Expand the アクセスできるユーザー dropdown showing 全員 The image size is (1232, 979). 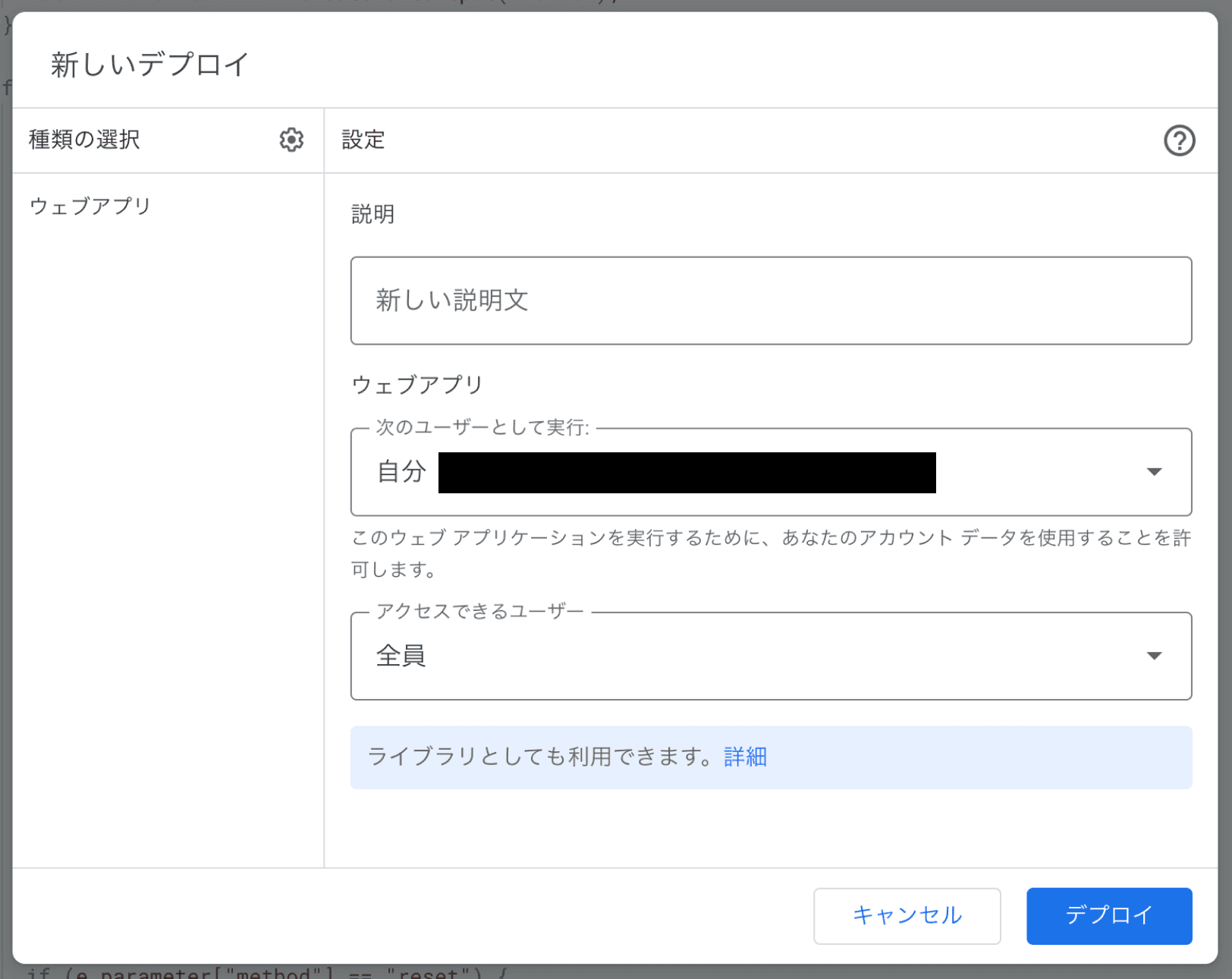tap(770, 656)
